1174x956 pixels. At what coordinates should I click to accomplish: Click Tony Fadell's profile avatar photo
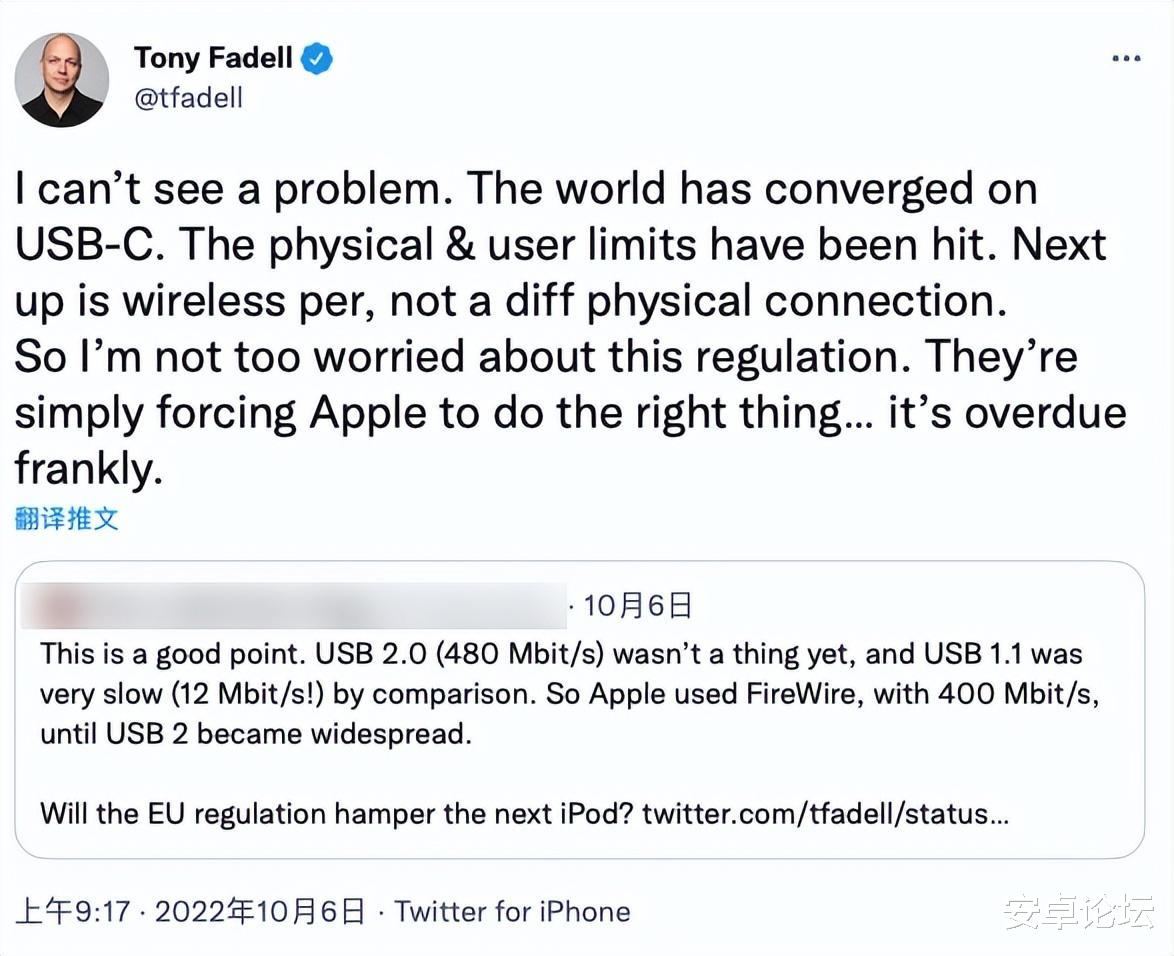coord(62,80)
